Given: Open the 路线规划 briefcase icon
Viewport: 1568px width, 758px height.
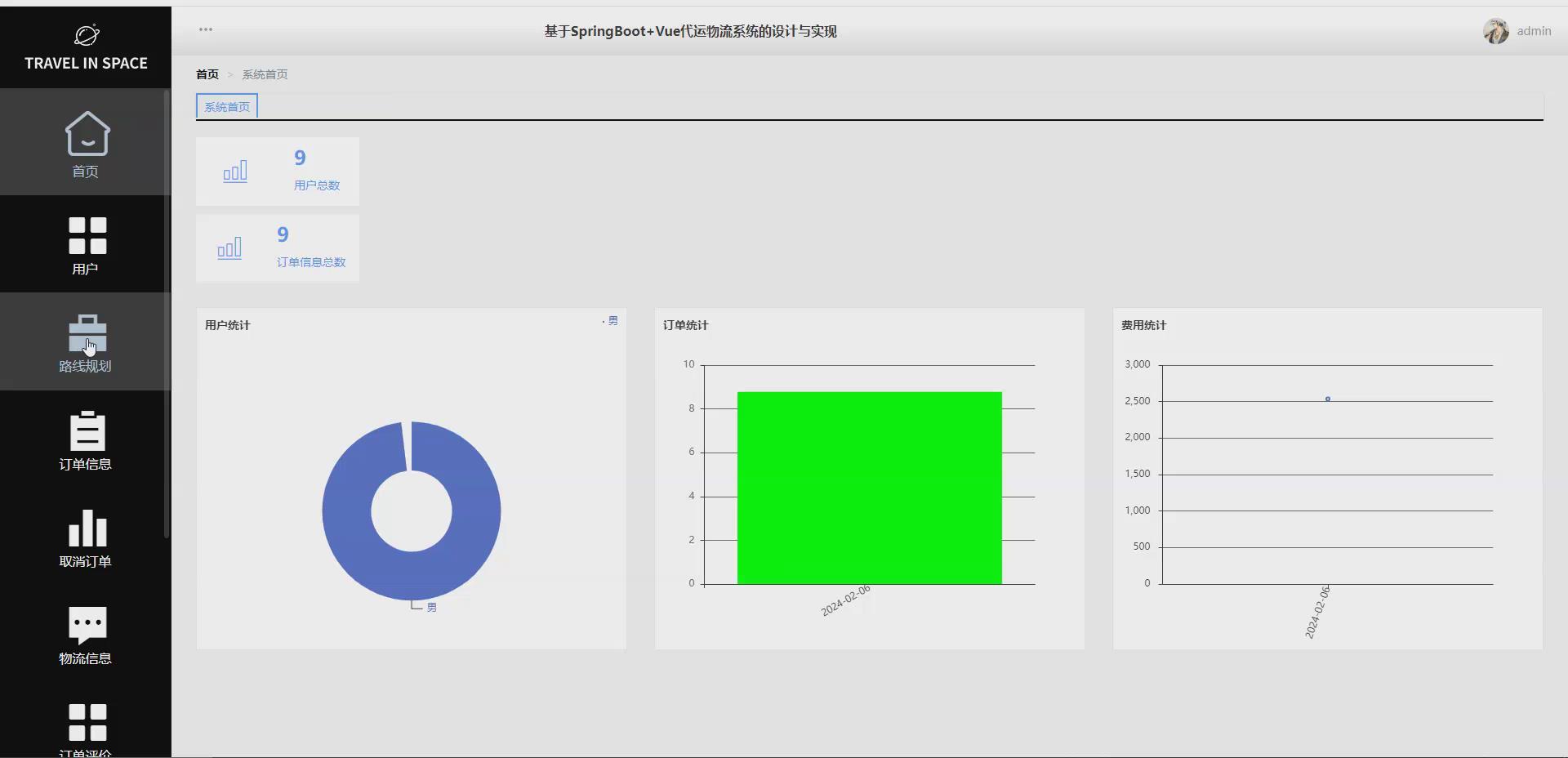Looking at the screenshot, I should 87,332.
